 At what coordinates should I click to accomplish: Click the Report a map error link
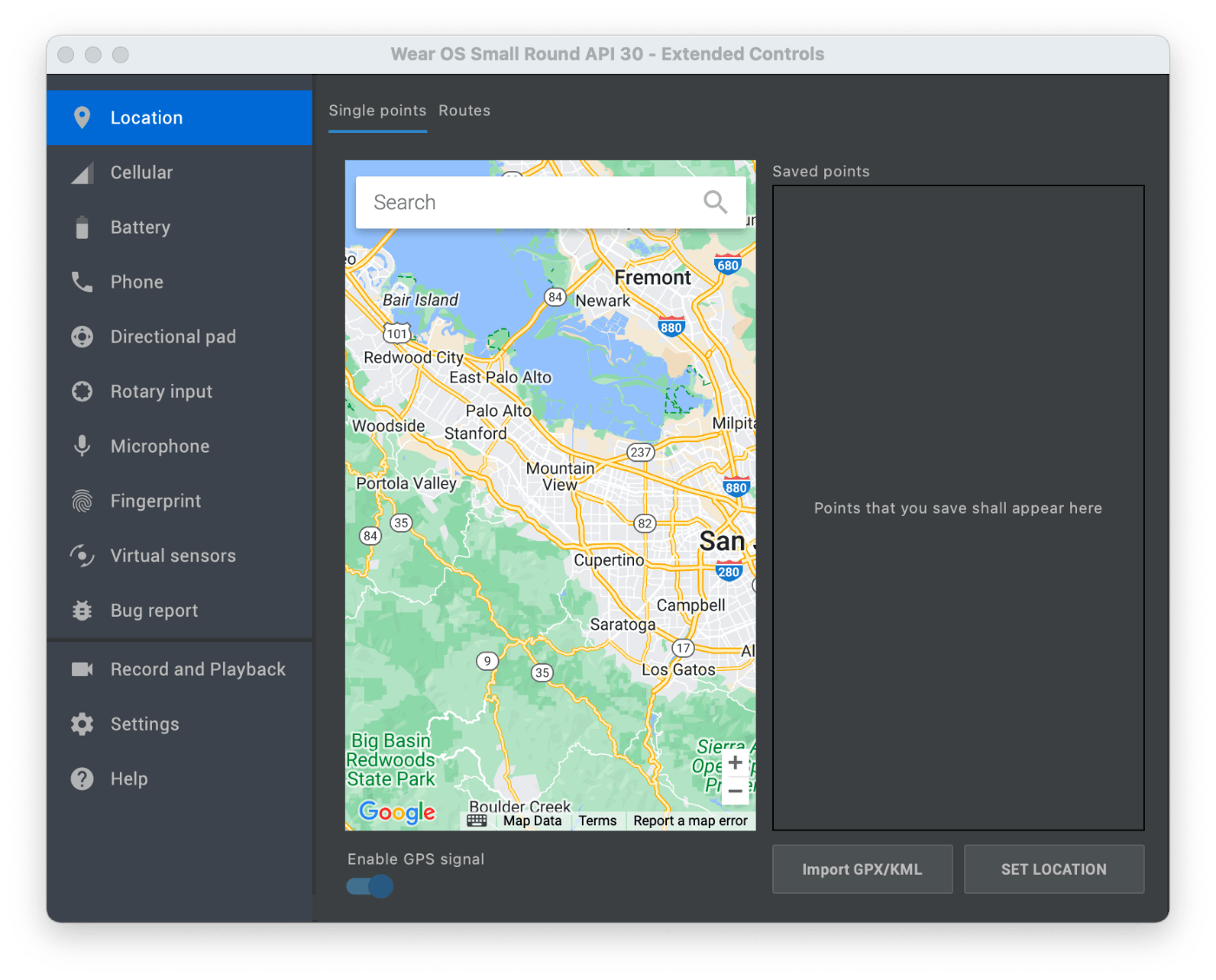691,820
